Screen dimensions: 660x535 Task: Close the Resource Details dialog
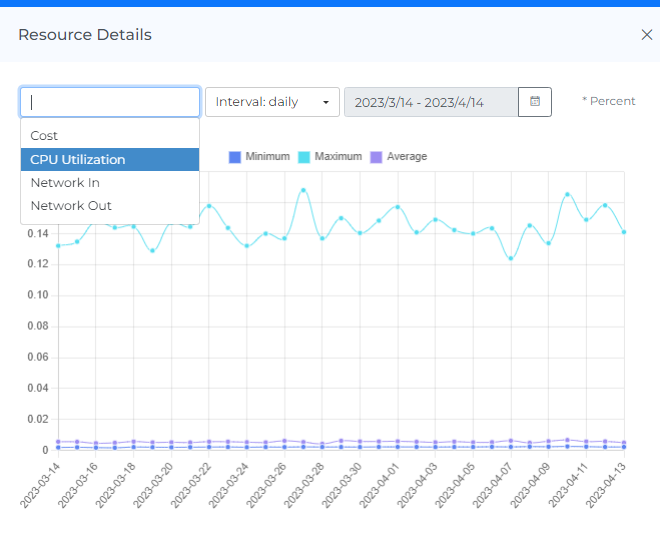coord(646,35)
